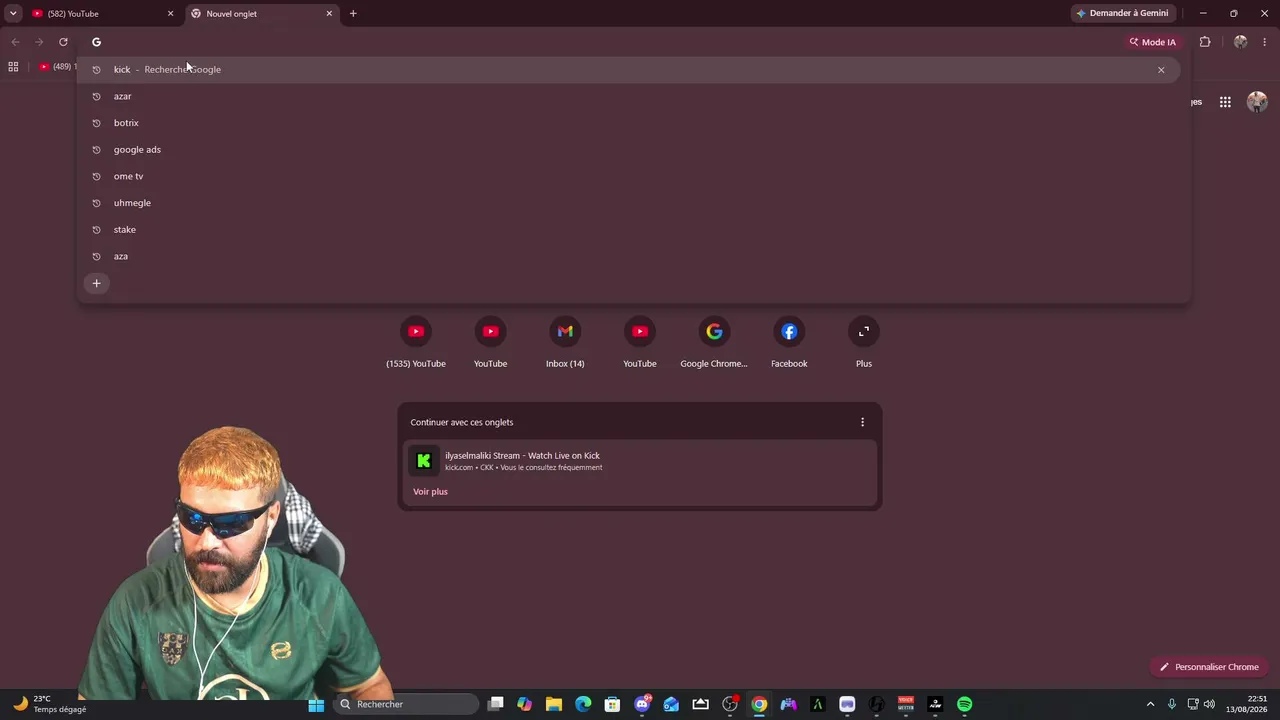Open the weather widget showing 23°C

[x=50, y=704]
